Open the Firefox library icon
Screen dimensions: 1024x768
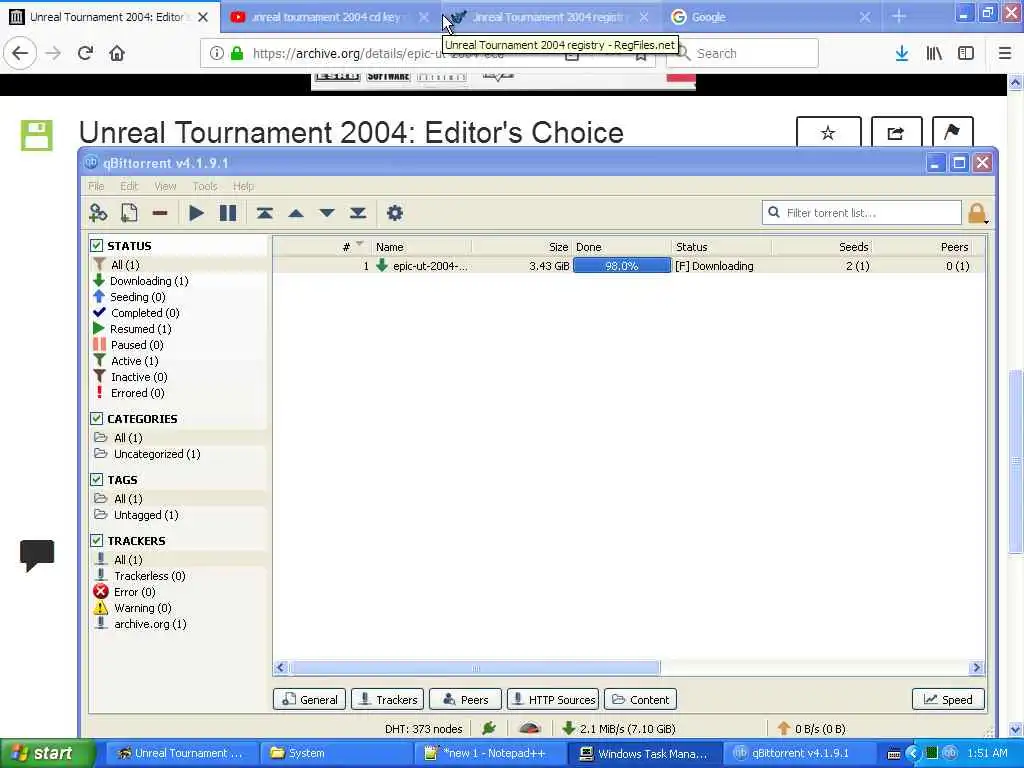pos(934,53)
